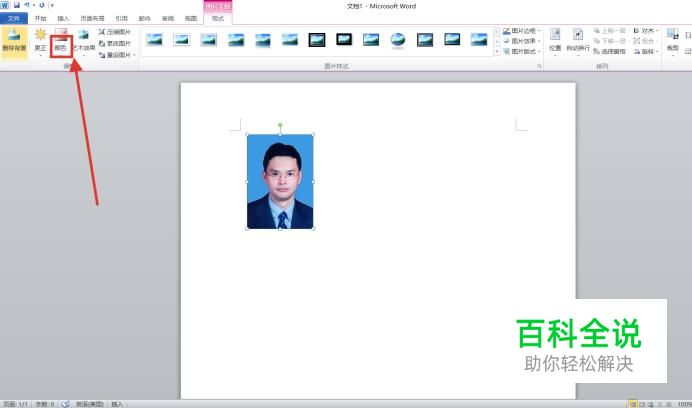
Task: Apply the first picture style thumbnail
Action: 154,40
